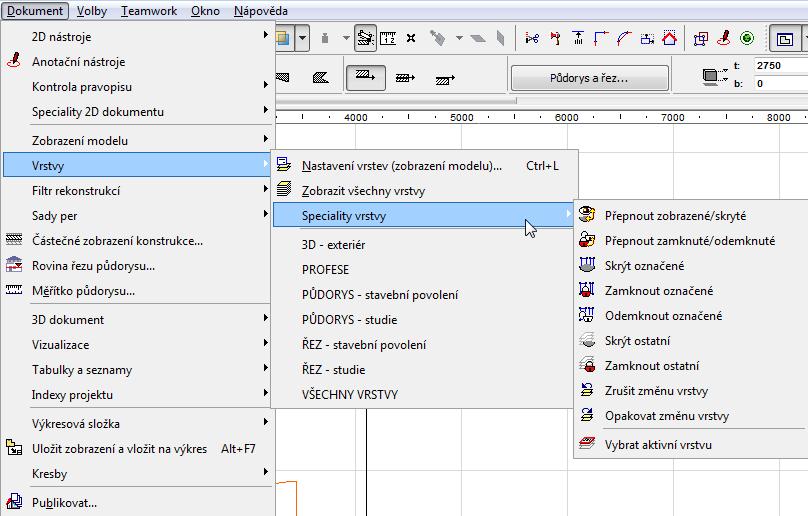Open the Teamwork menu

point(149,10)
